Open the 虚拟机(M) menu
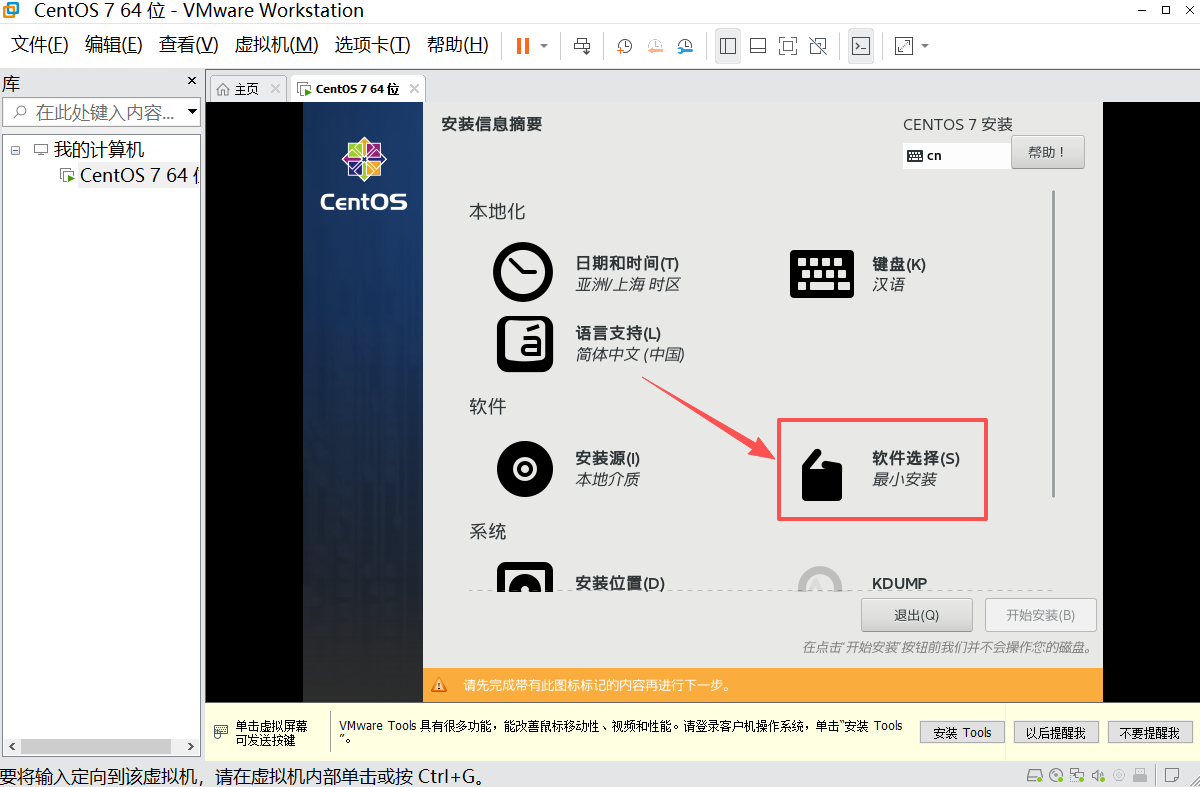The height and width of the screenshot is (787, 1200). click(276, 45)
